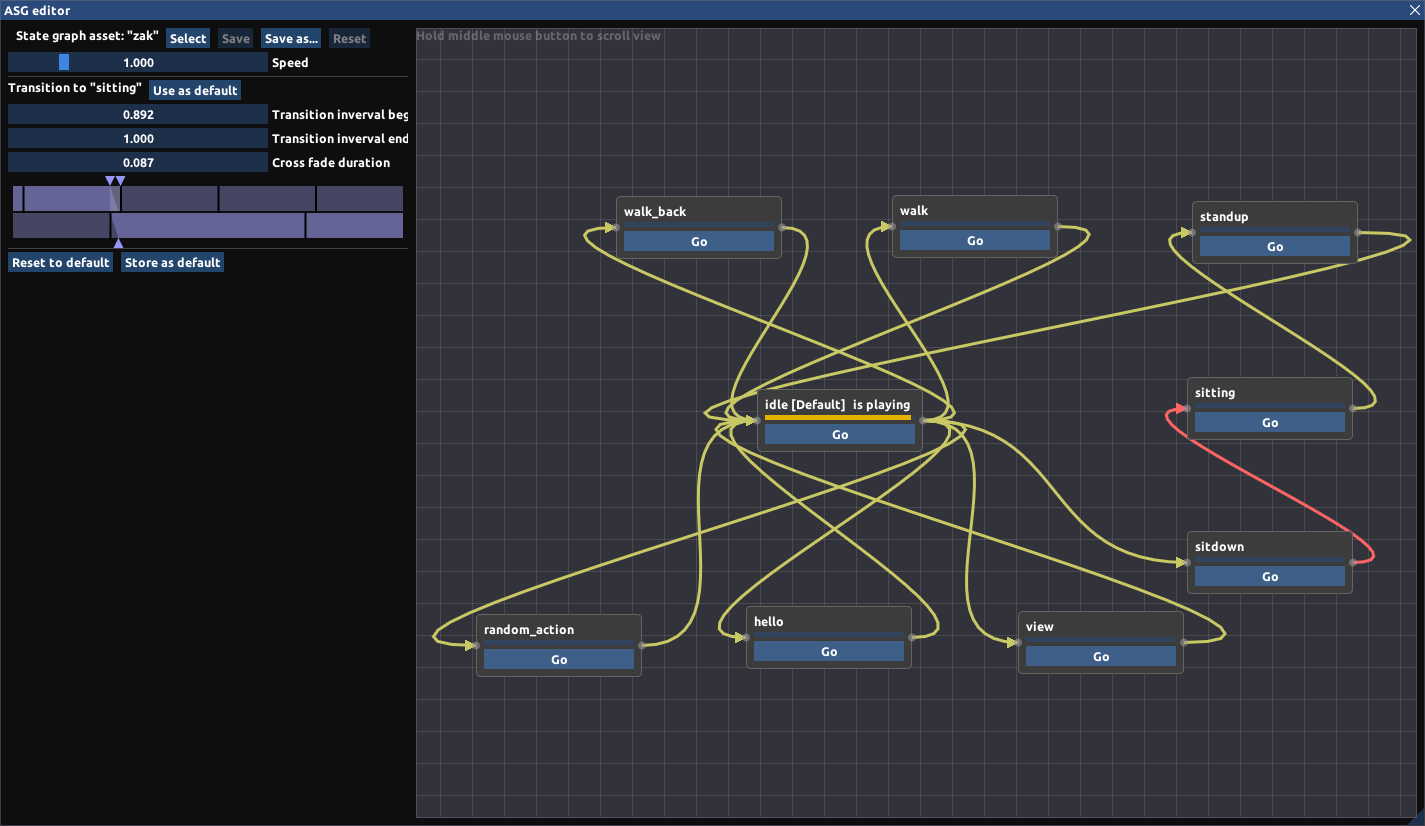This screenshot has height=826, width=1425.
Task: Click Go on the sitdown node
Action: click(x=1270, y=576)
